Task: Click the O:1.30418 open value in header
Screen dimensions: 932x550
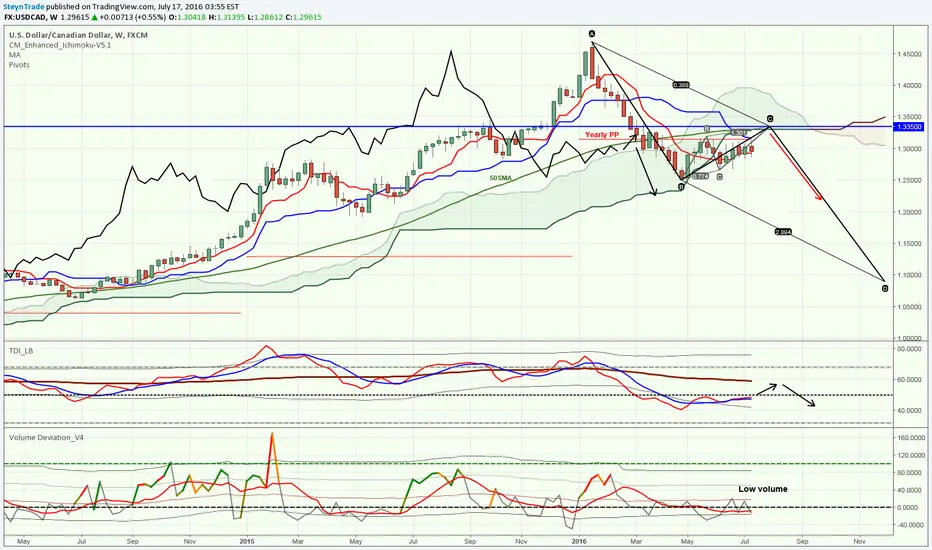Action: (187, 17)
